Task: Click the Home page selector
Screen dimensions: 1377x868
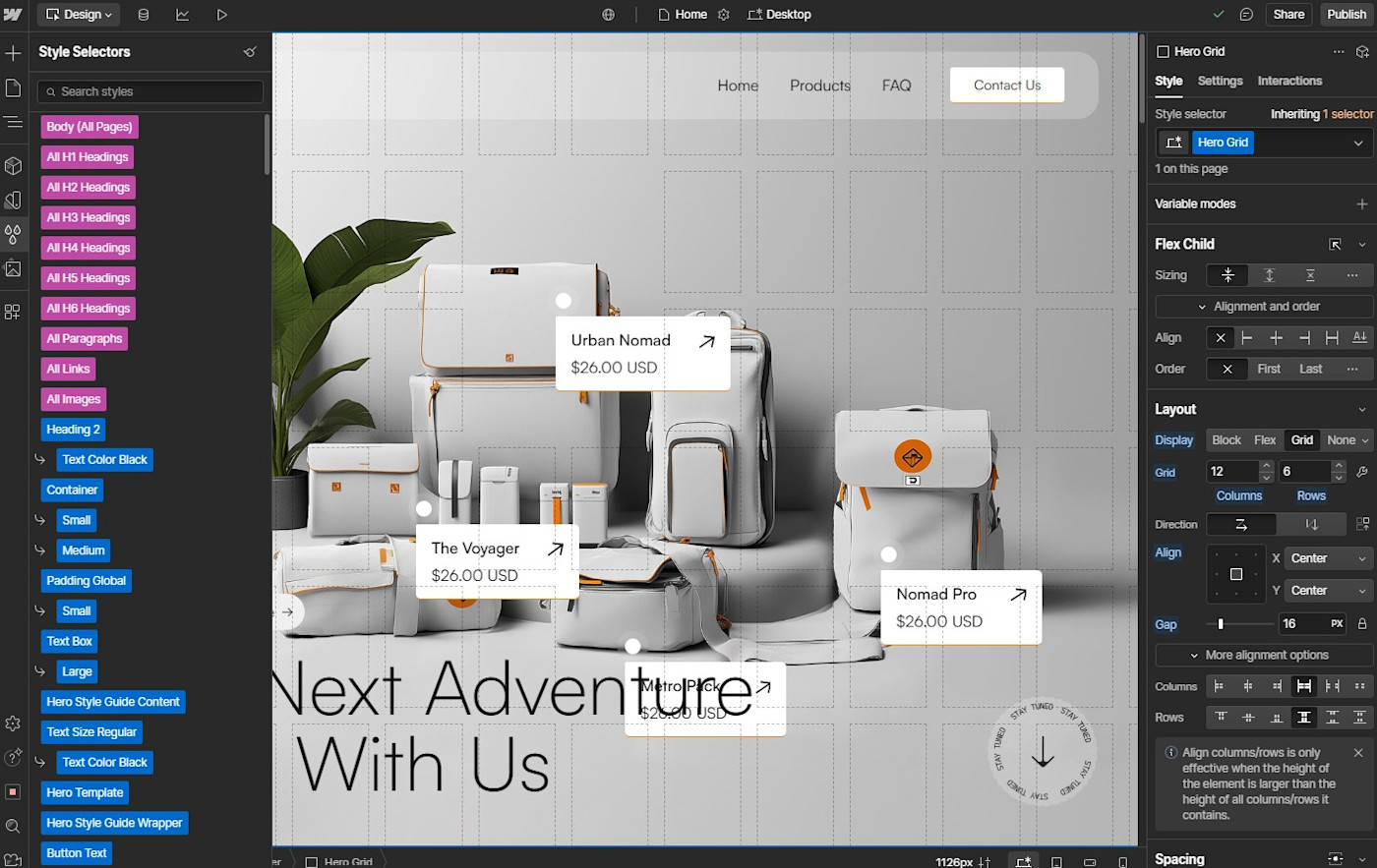Action: coord(683,15)
